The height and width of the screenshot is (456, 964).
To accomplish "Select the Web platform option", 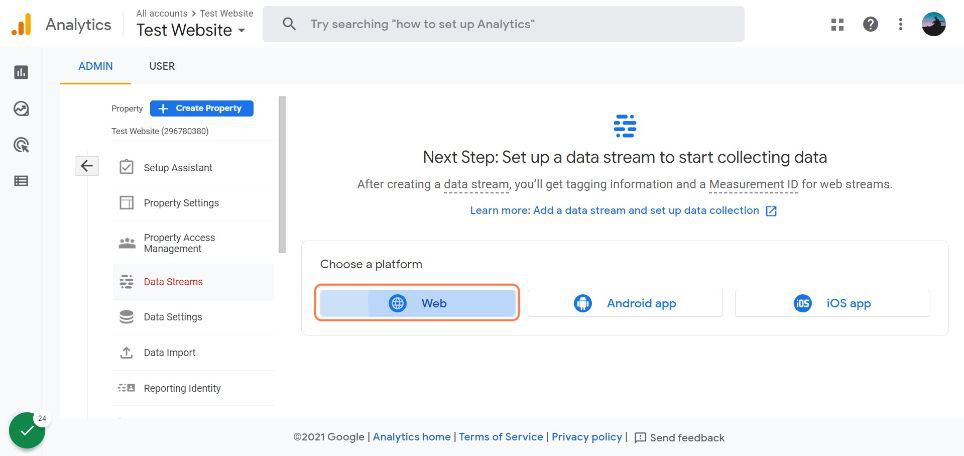I will coord(418,303).
